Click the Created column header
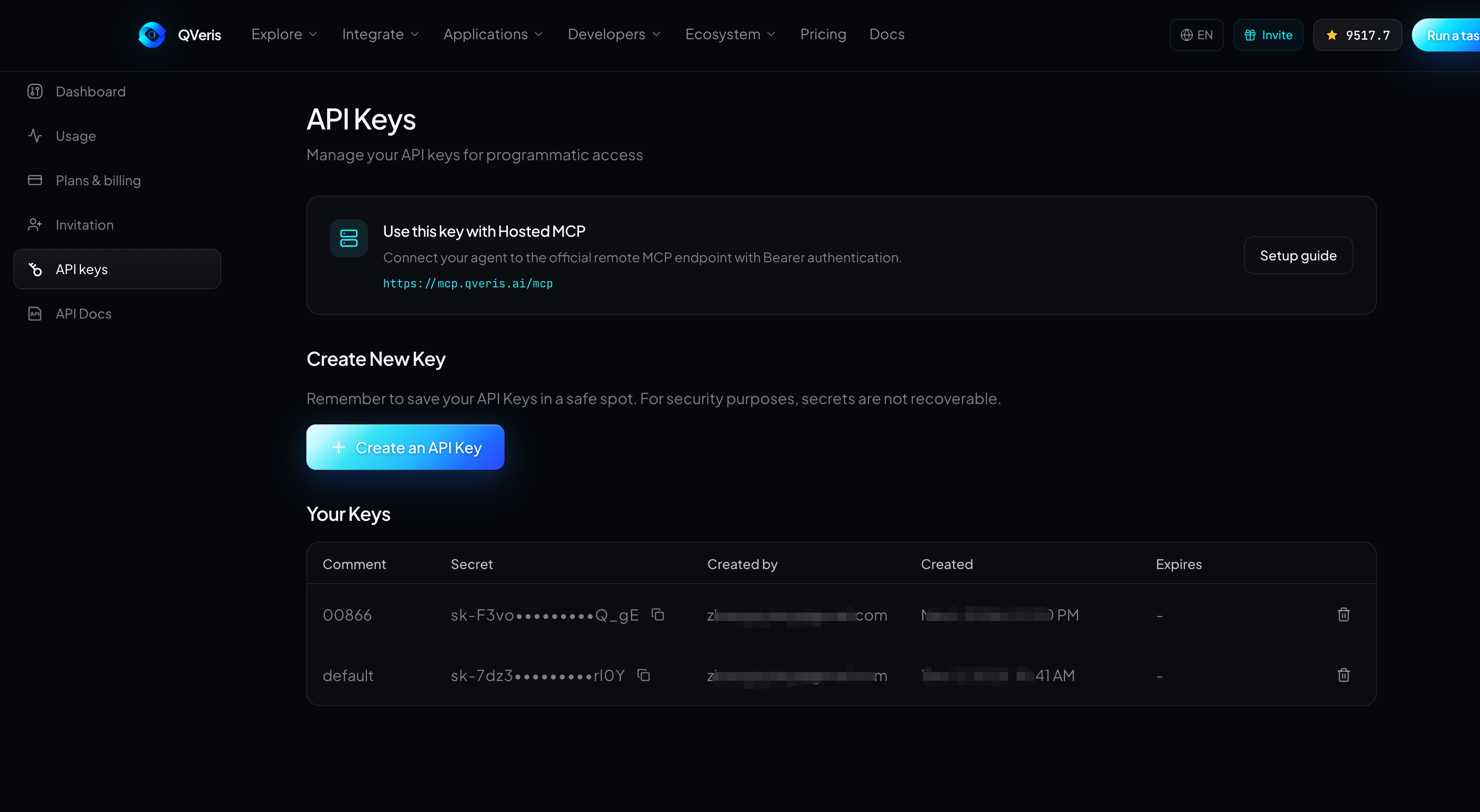The height and width of the screenshot is (812, 1480). point(947,564)
